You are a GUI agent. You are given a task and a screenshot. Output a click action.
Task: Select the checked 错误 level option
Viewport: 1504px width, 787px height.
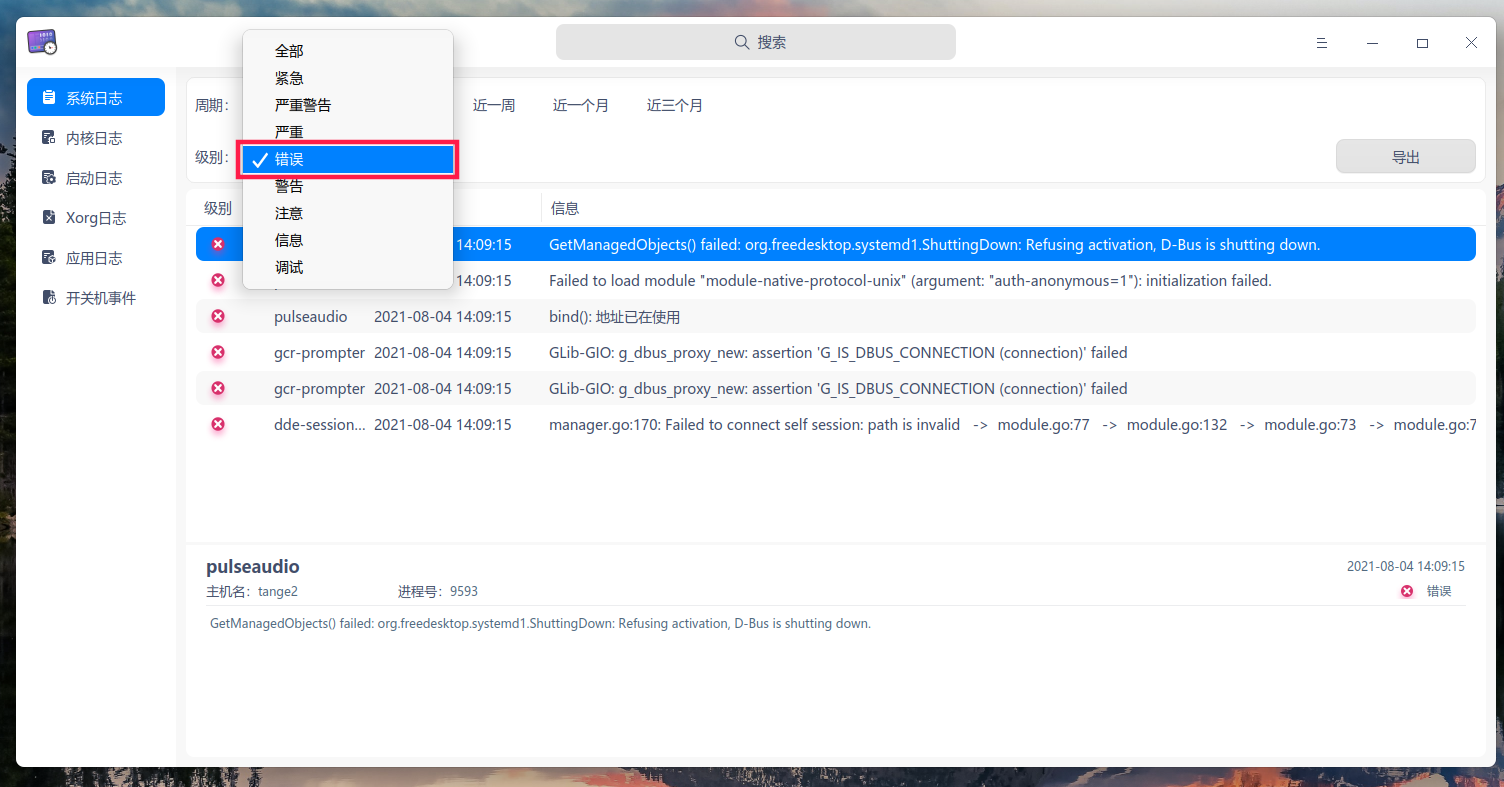(348, 160)
